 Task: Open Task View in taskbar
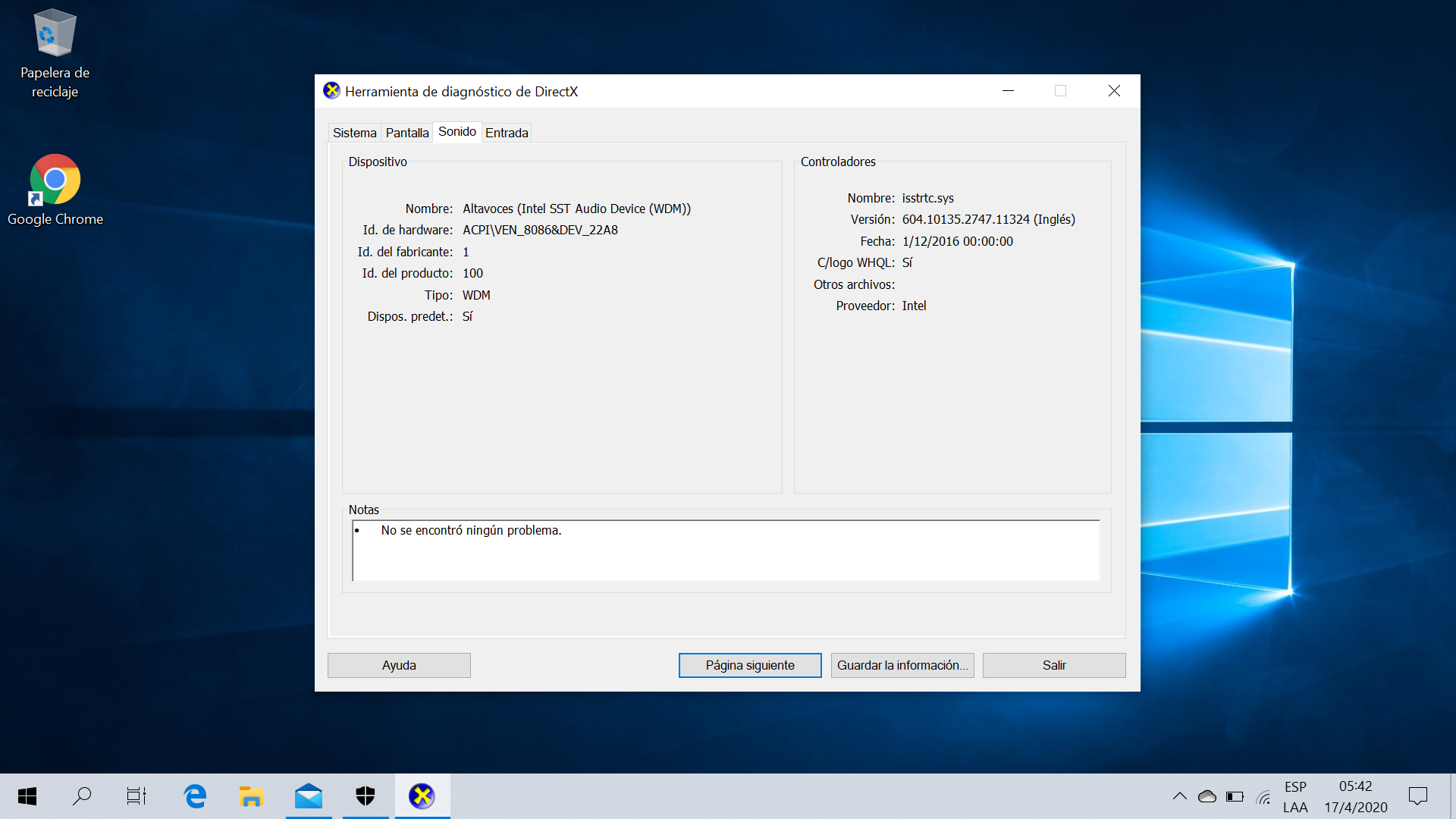tap(136, 796)
